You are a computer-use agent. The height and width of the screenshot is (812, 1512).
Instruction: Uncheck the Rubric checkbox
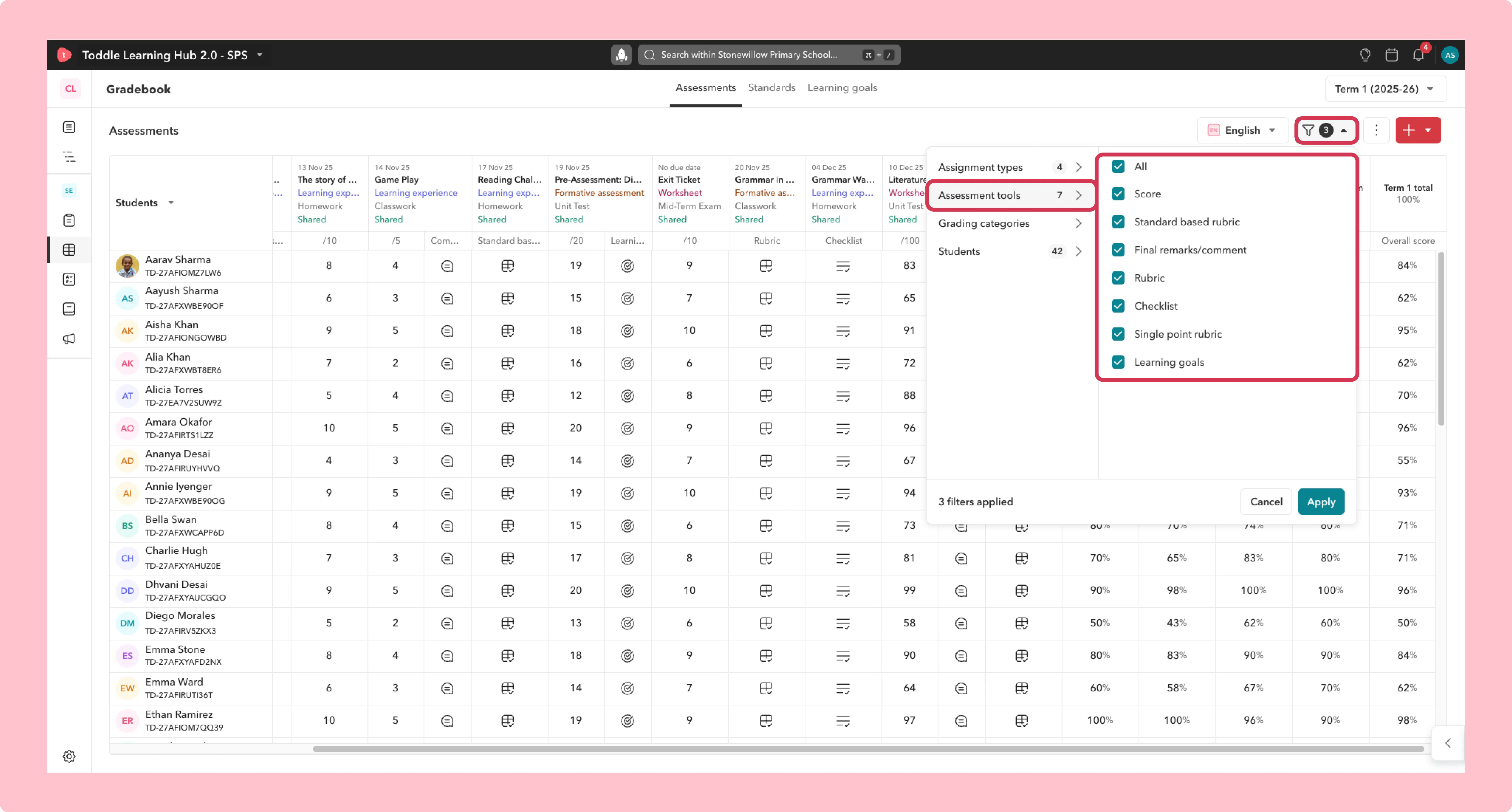[1118, 278]
